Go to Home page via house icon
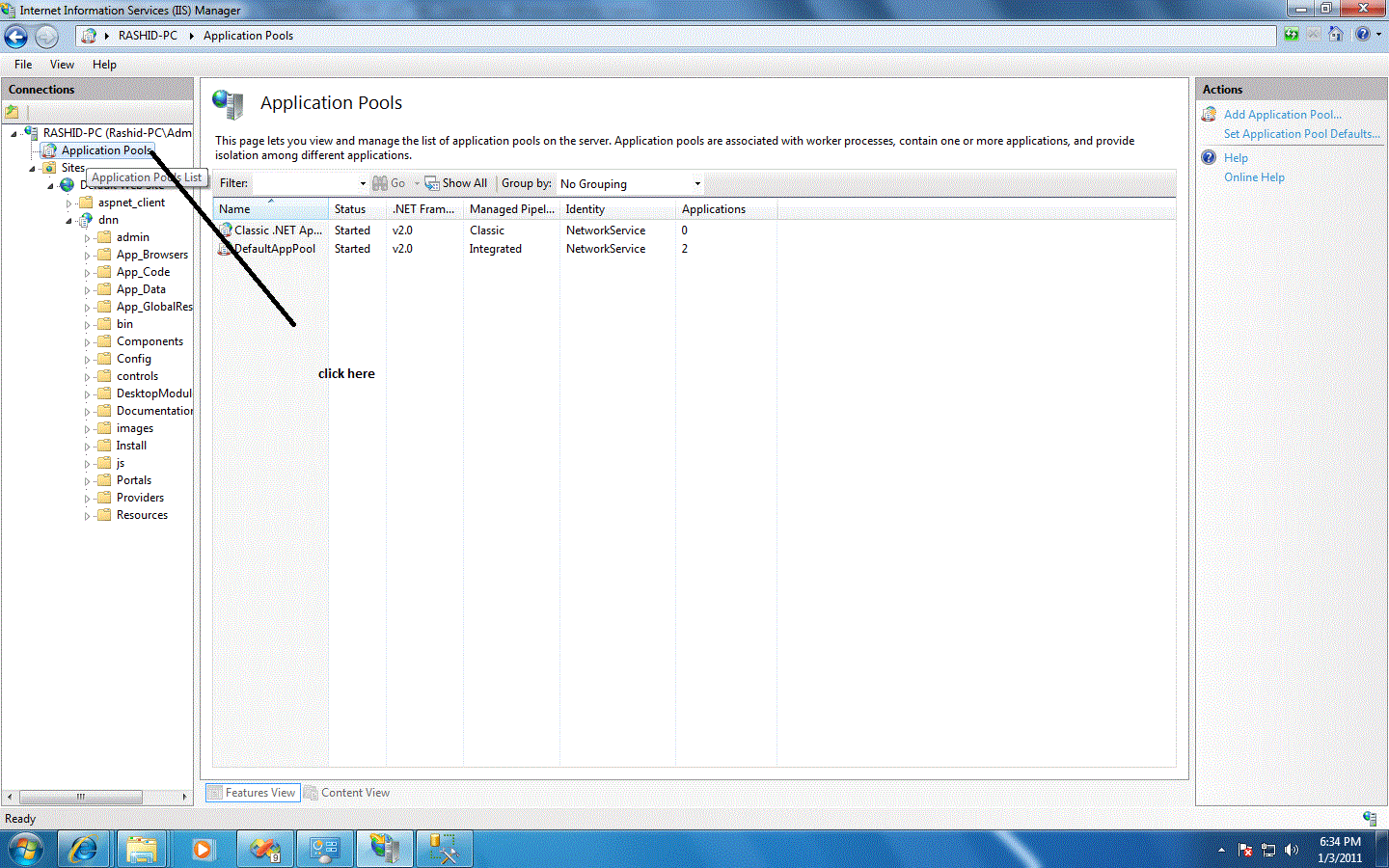1389x868 pixels. [x=1335, y=35]
